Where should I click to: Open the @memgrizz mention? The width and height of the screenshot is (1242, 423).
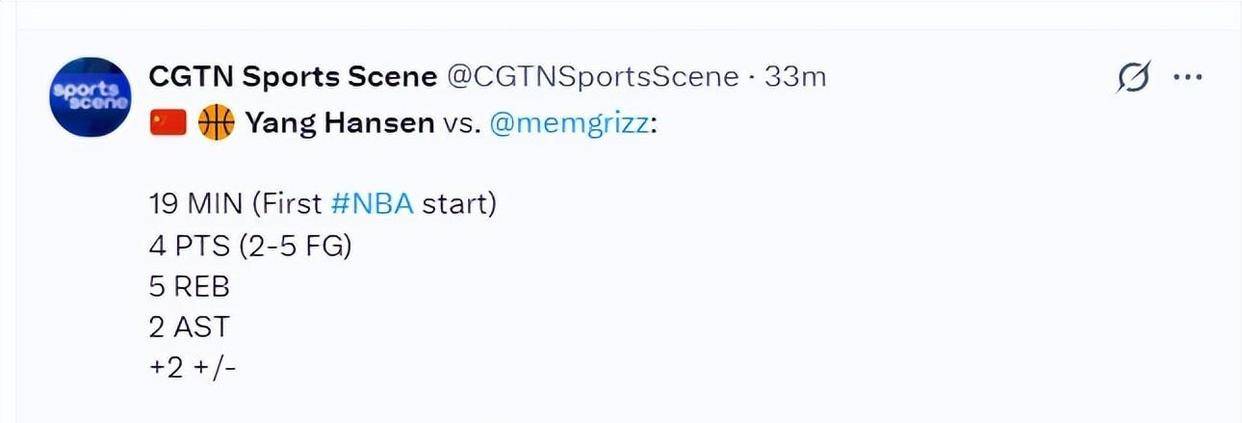tap(569, 123)
